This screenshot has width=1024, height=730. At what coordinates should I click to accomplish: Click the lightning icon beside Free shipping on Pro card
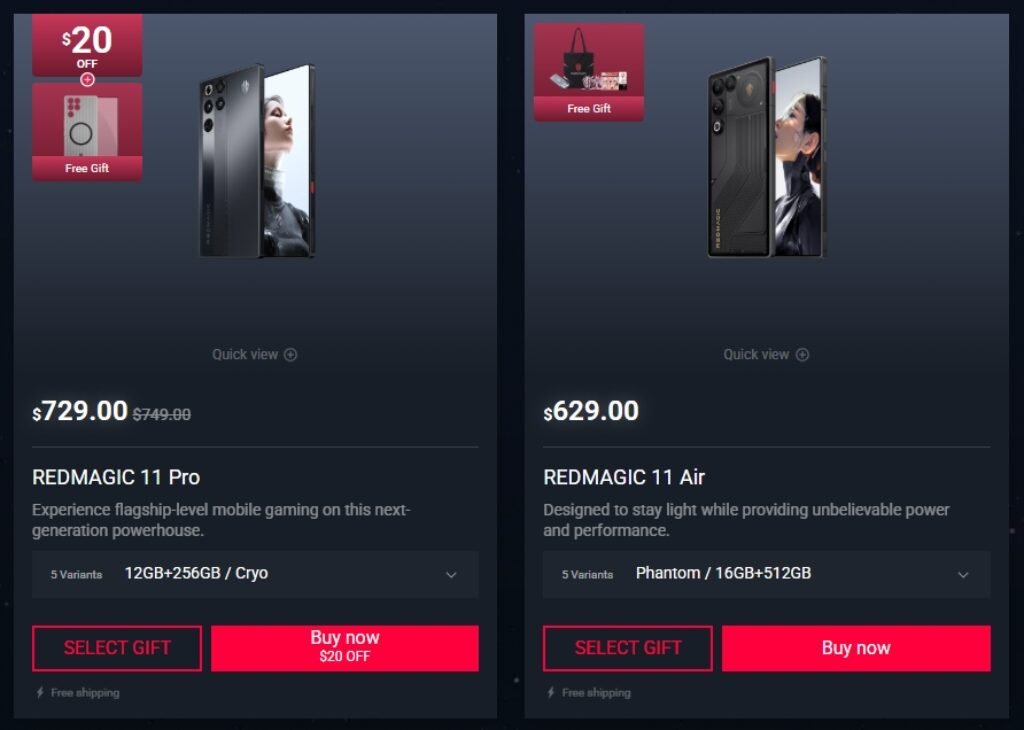40,692
